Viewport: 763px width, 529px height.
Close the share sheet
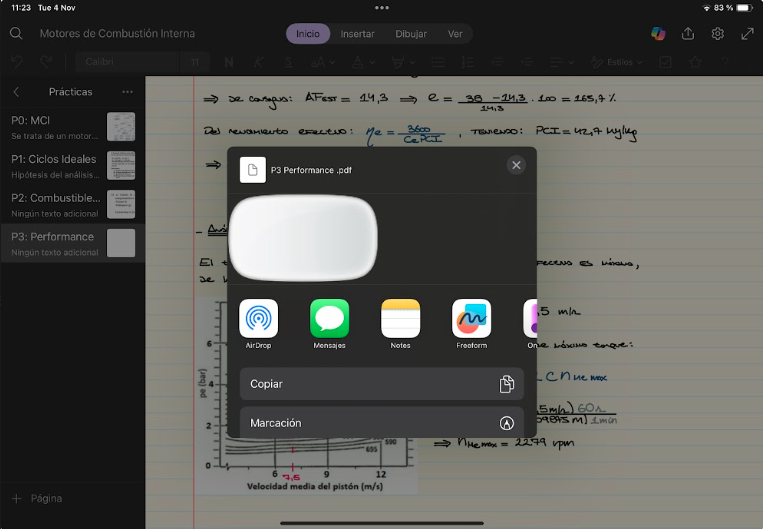[x=516, y=165]
